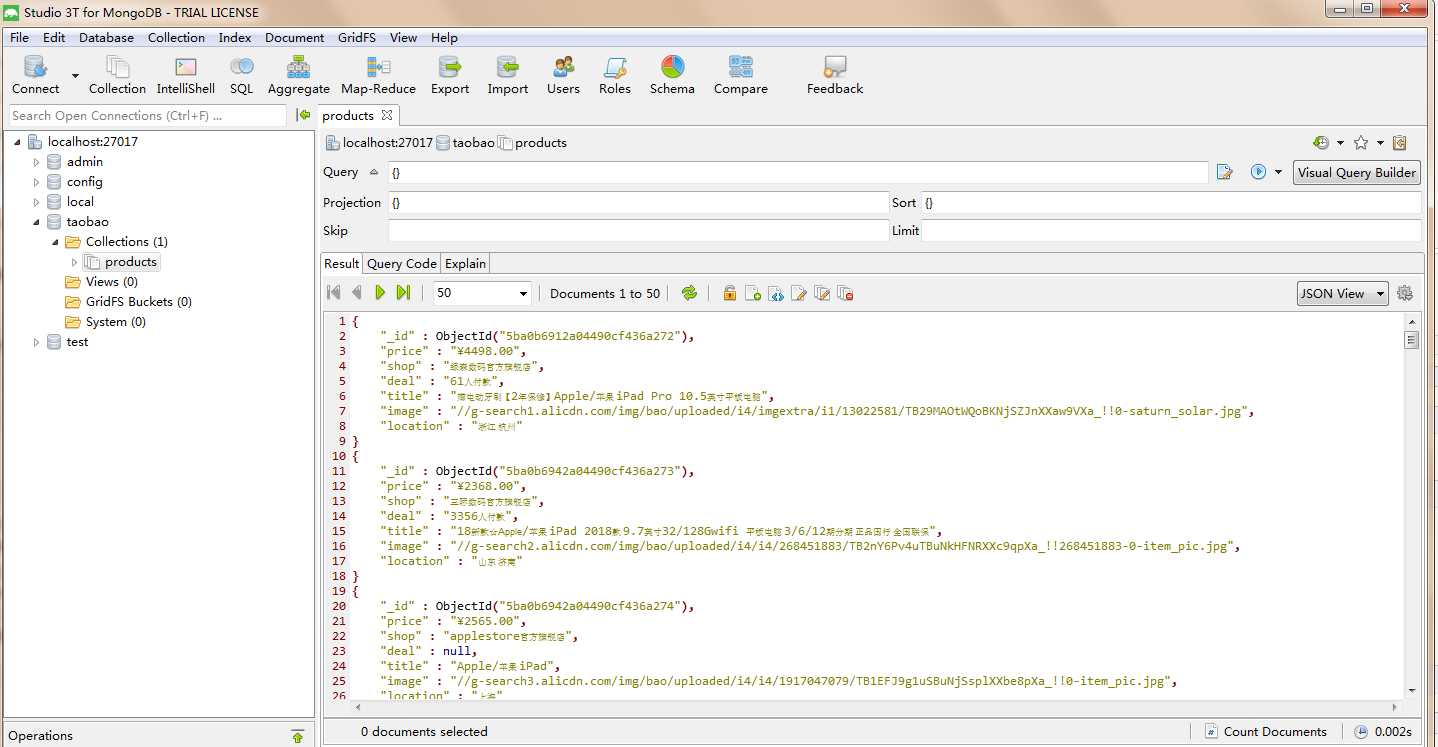
Task: Open the Schema explorer
Action: 672,75
